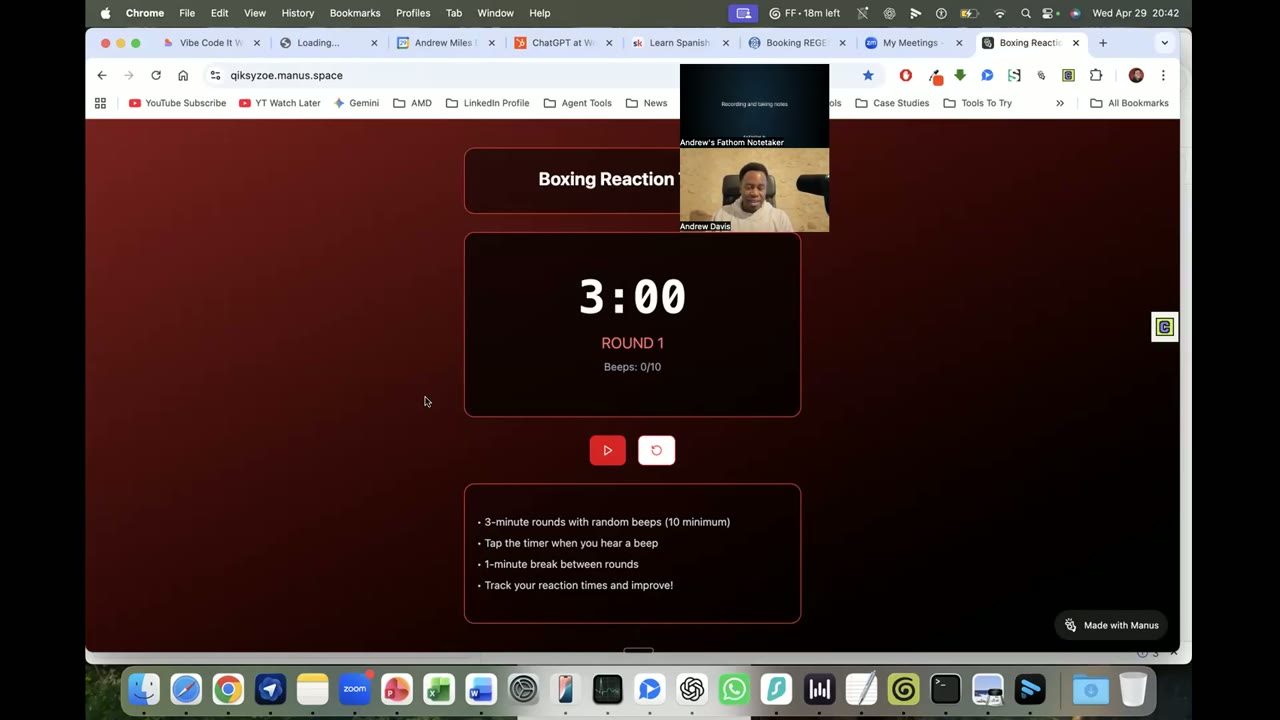
Task: Open the History menu in menu bar
Action: (x=298, y=13)
